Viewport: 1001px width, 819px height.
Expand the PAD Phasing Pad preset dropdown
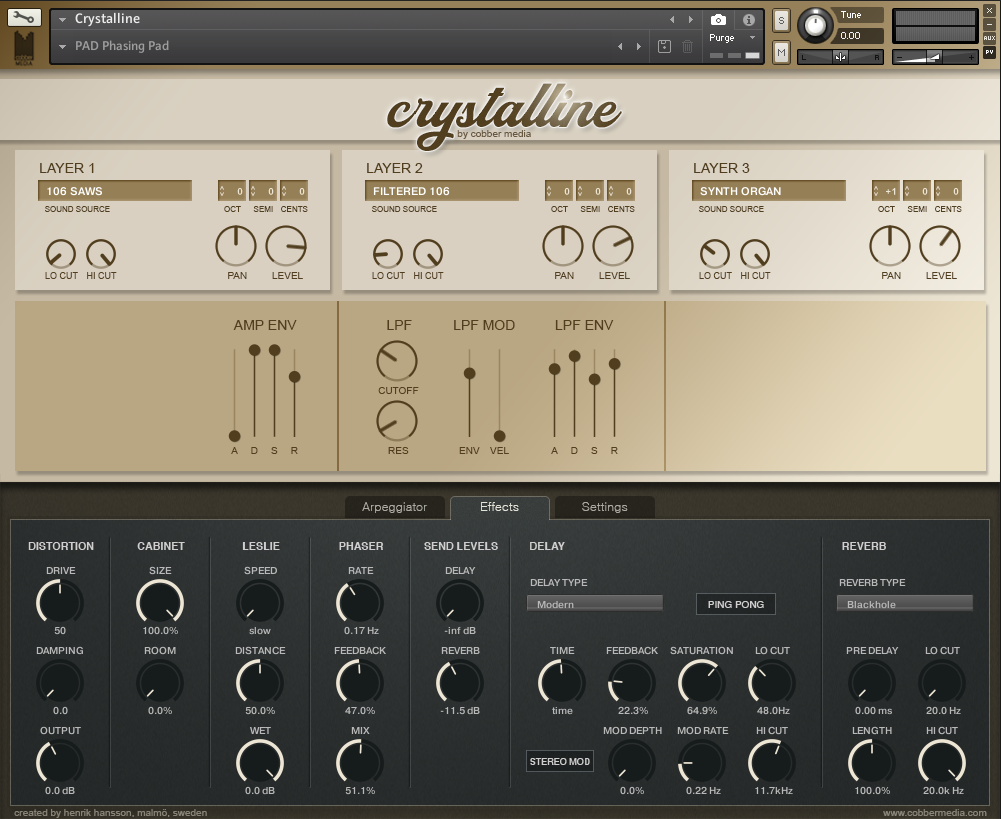point(63,47)
